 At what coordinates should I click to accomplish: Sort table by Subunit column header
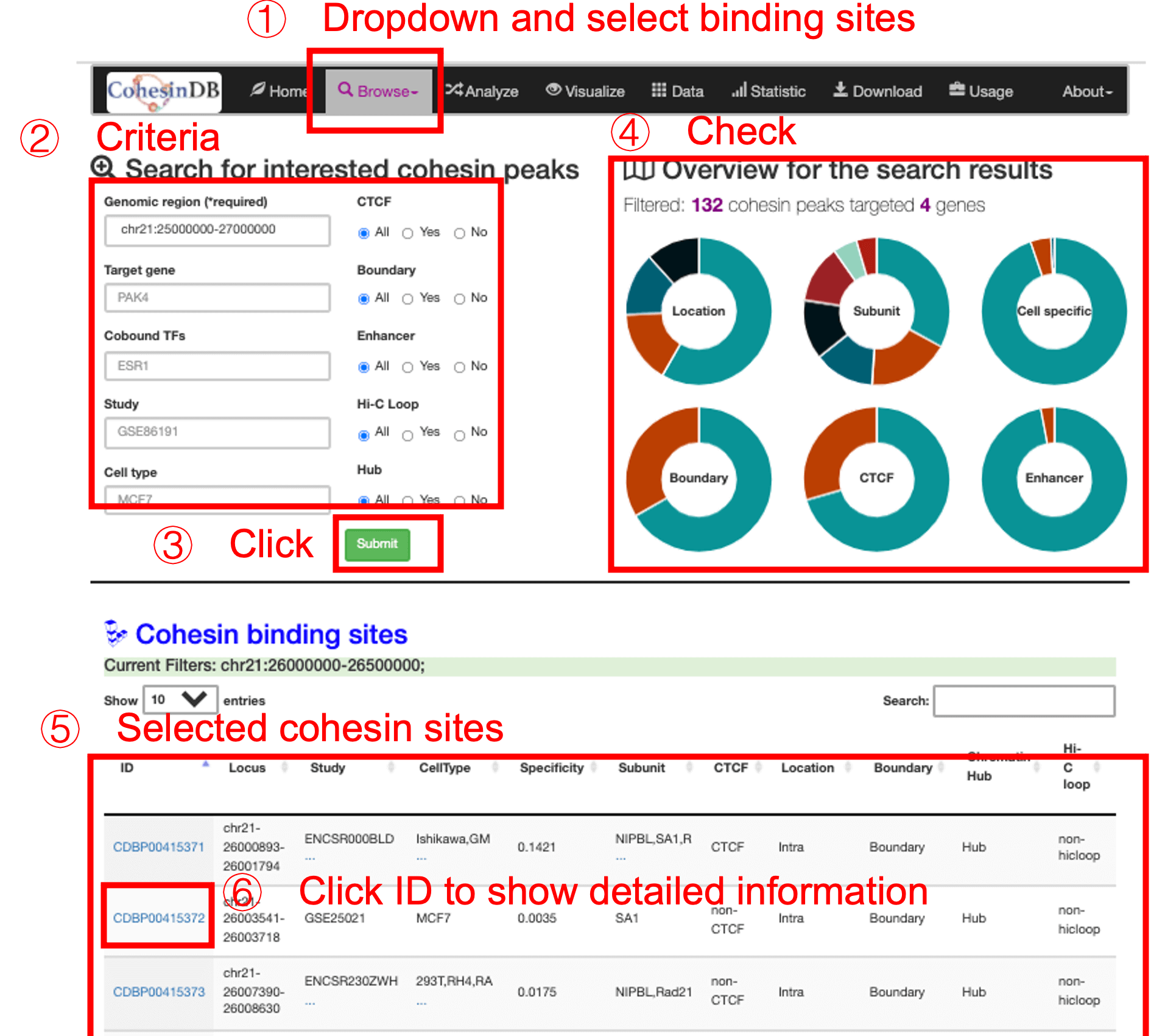pos(641,768)
